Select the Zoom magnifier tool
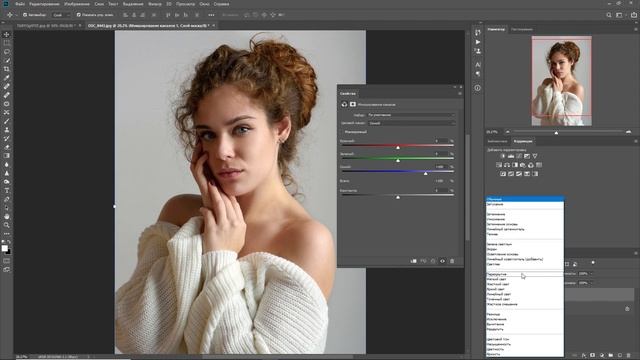640x360 pixels. (7, 225)
